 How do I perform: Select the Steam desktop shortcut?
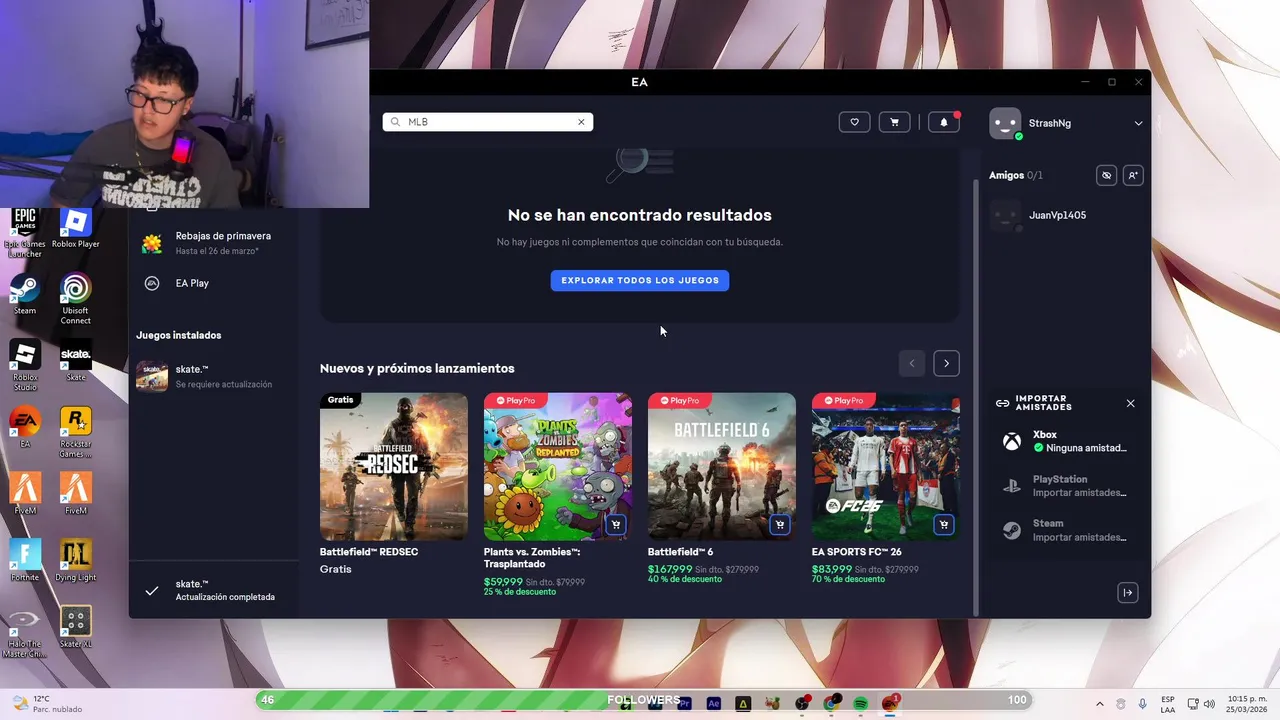(x=25, y=295)
